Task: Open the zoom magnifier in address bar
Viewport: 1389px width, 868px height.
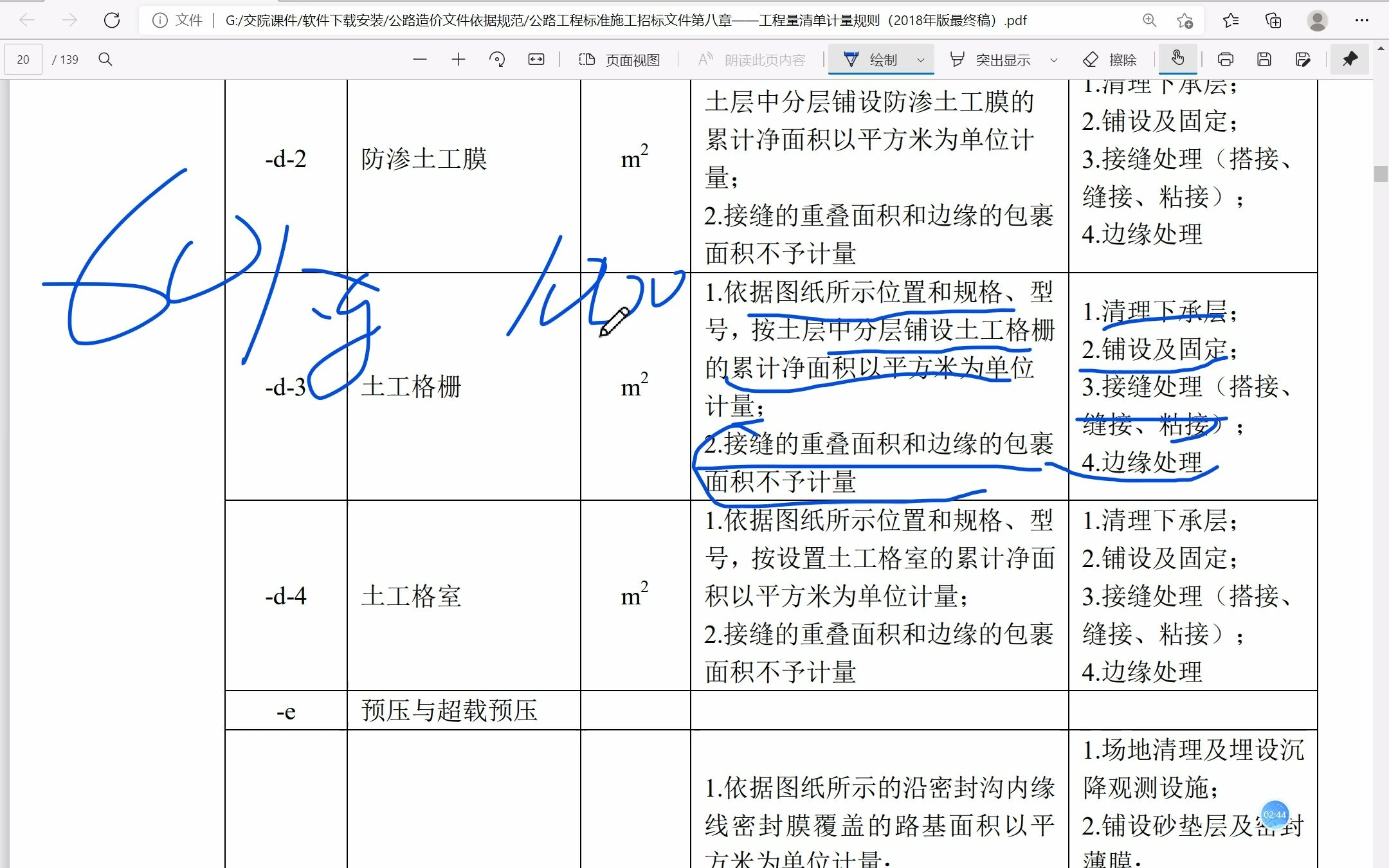Action: click(1149, 21)
